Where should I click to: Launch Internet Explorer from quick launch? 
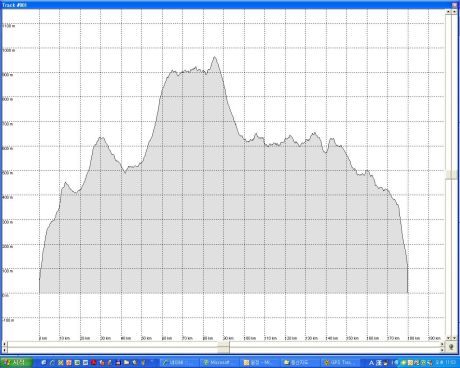click(x=44, y=362)
